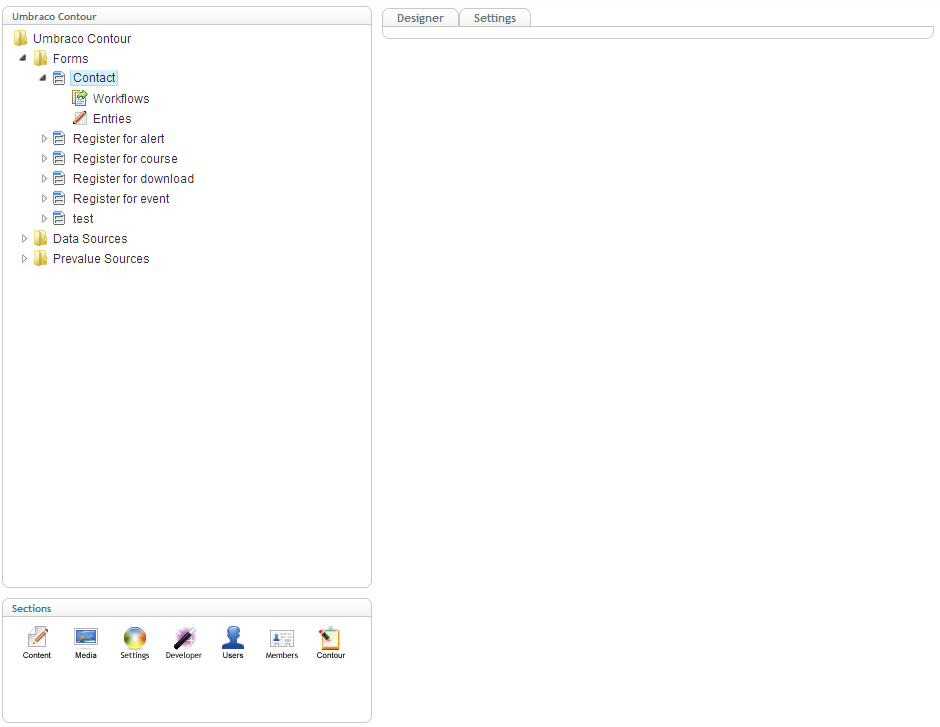
Task: Click the Entries pencil icon
Action: (x=80, y=118)
